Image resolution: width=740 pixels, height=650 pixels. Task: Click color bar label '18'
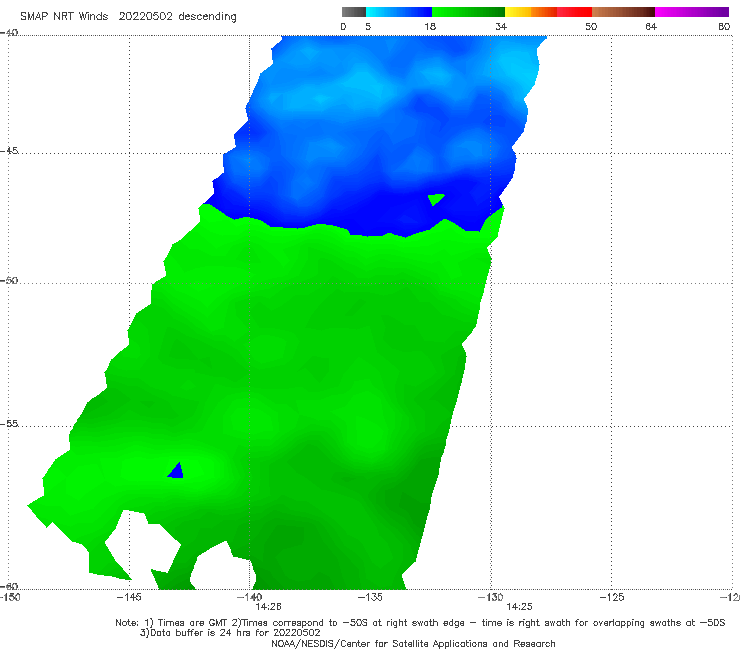[x=430, y=27]
